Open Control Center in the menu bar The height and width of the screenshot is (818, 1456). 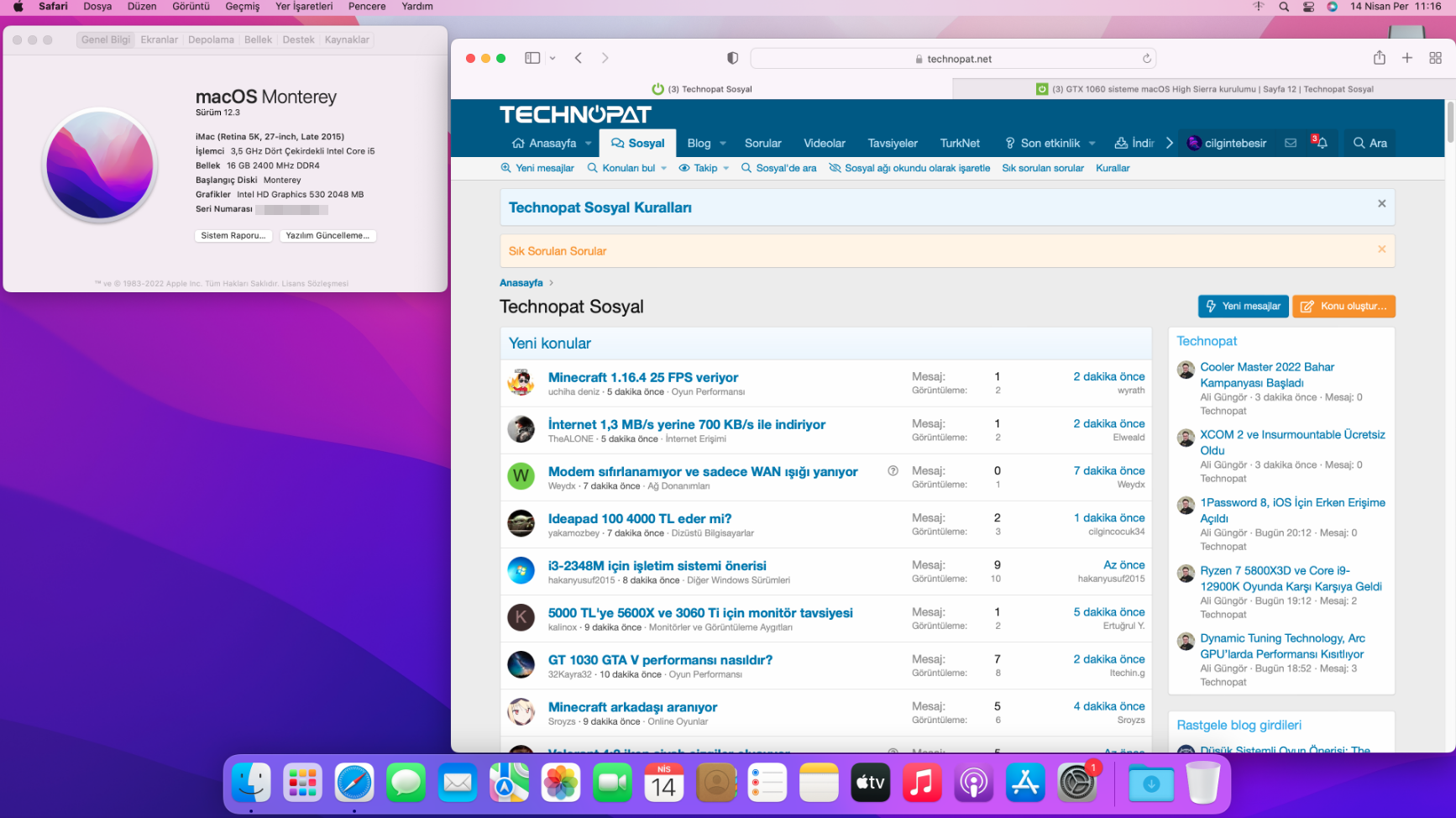click(1308, 7)
